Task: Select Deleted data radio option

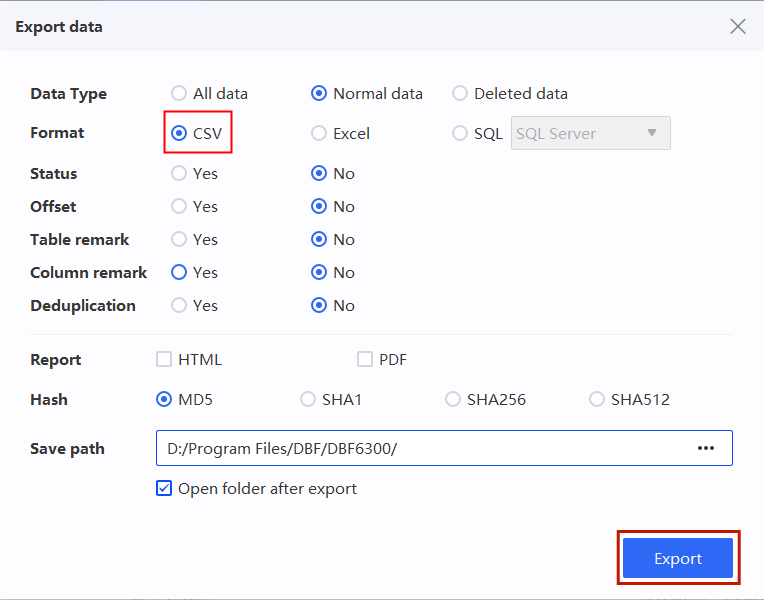Action: tap(460, 93)
